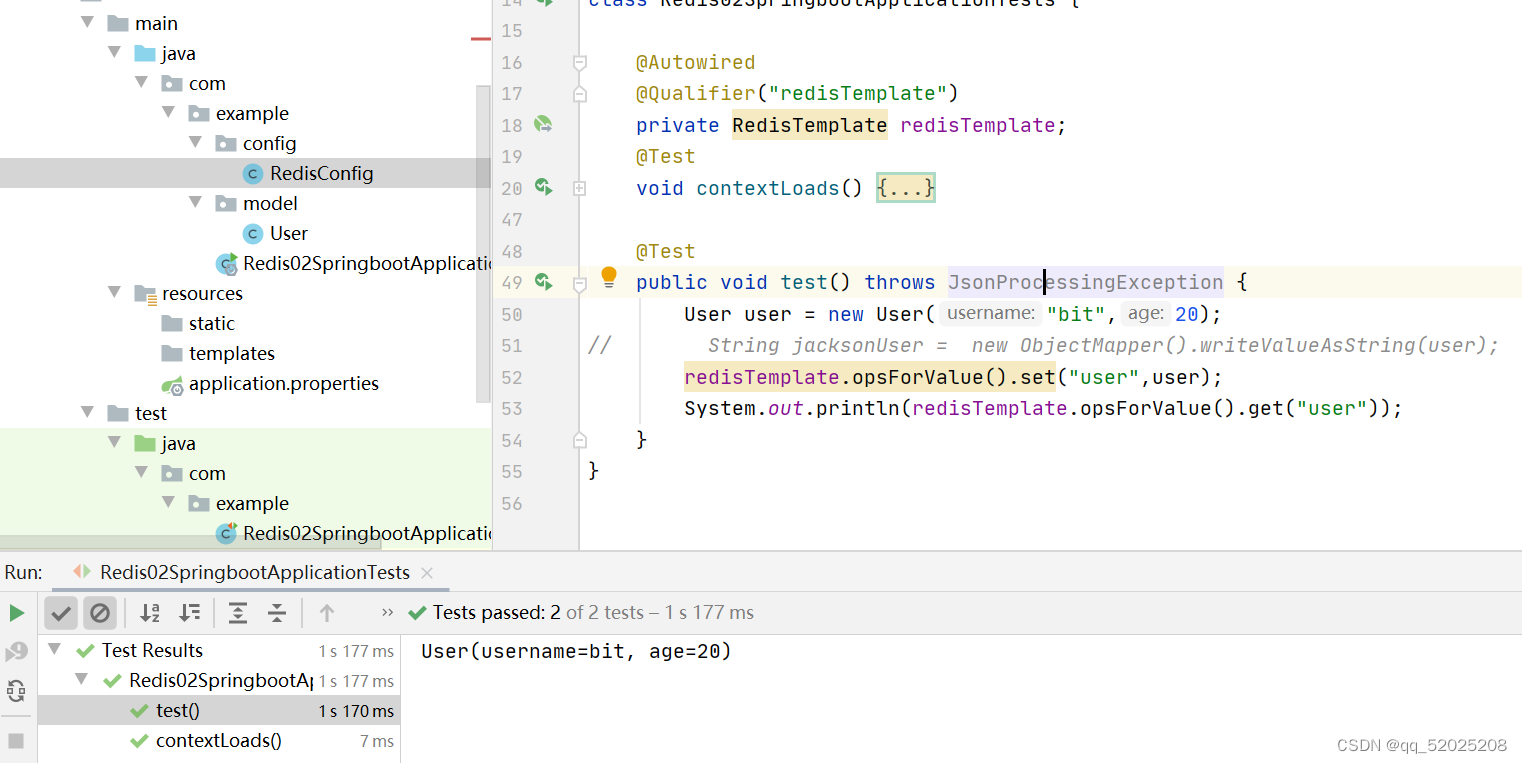Screen dimensions: 1522x763
Task: Select the resources folder
Action: tap(202, 293)
